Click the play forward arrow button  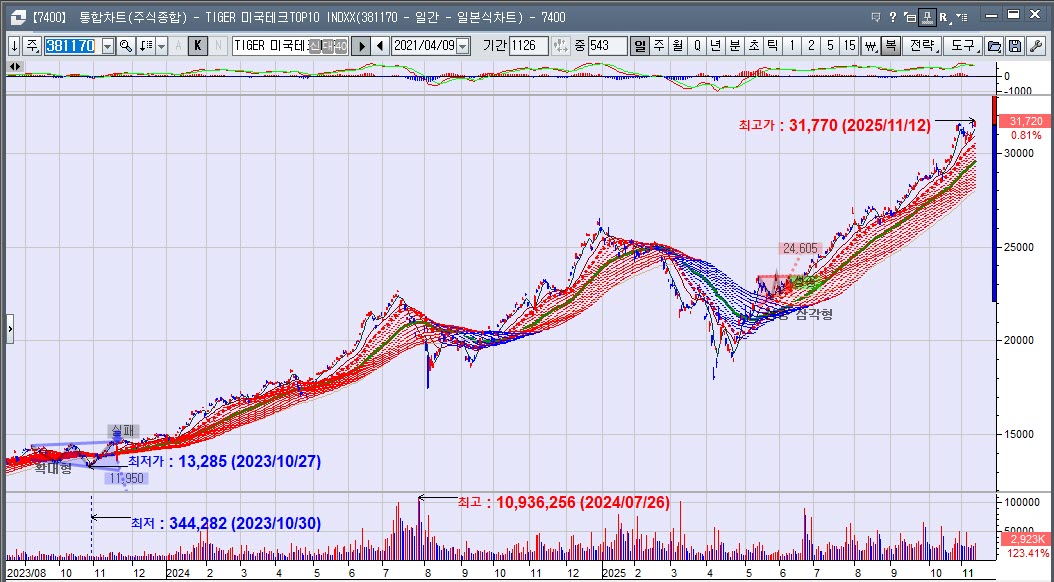point(362,46)
